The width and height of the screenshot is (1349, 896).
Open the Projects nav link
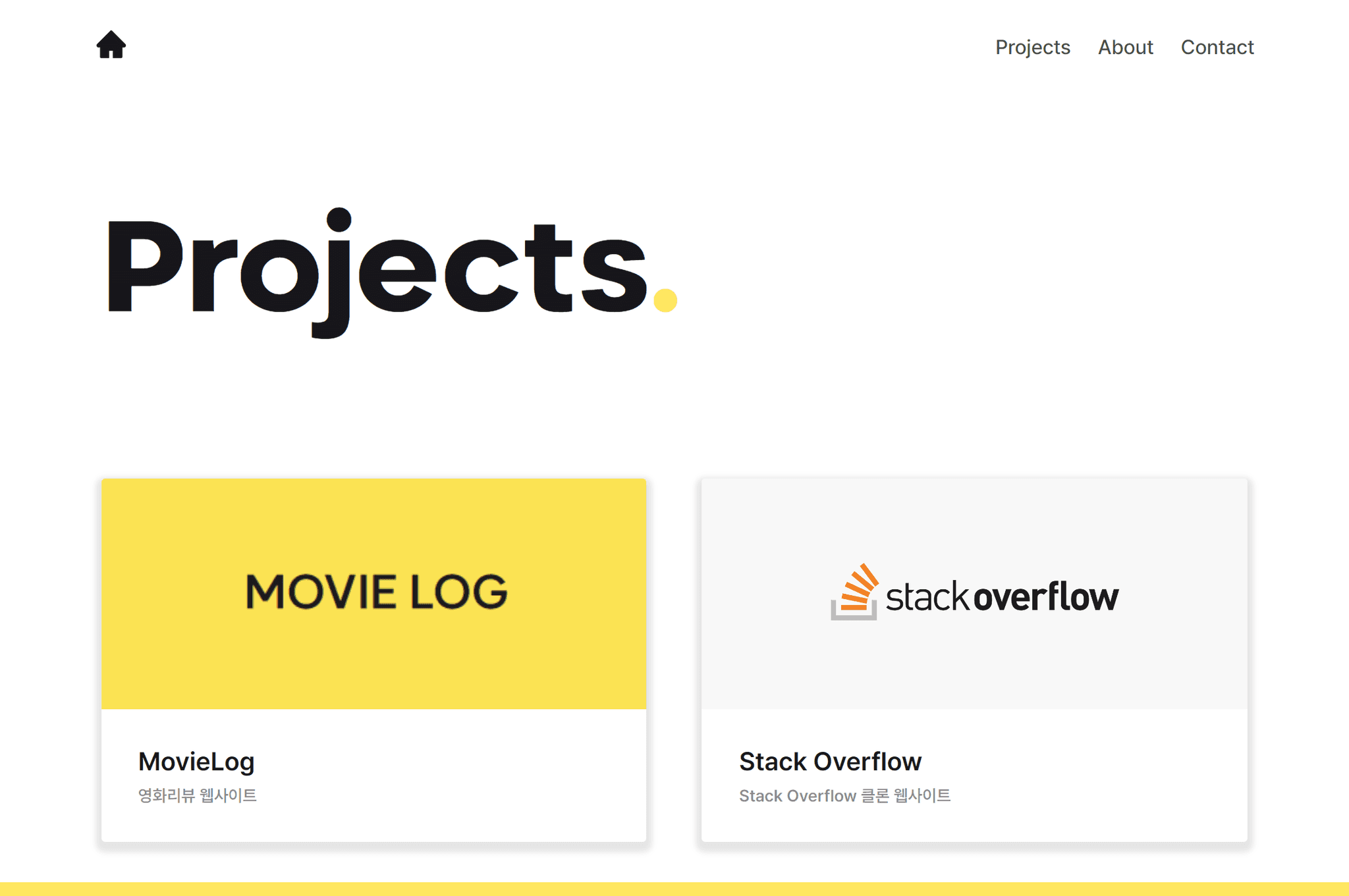tap(1032, 47)
